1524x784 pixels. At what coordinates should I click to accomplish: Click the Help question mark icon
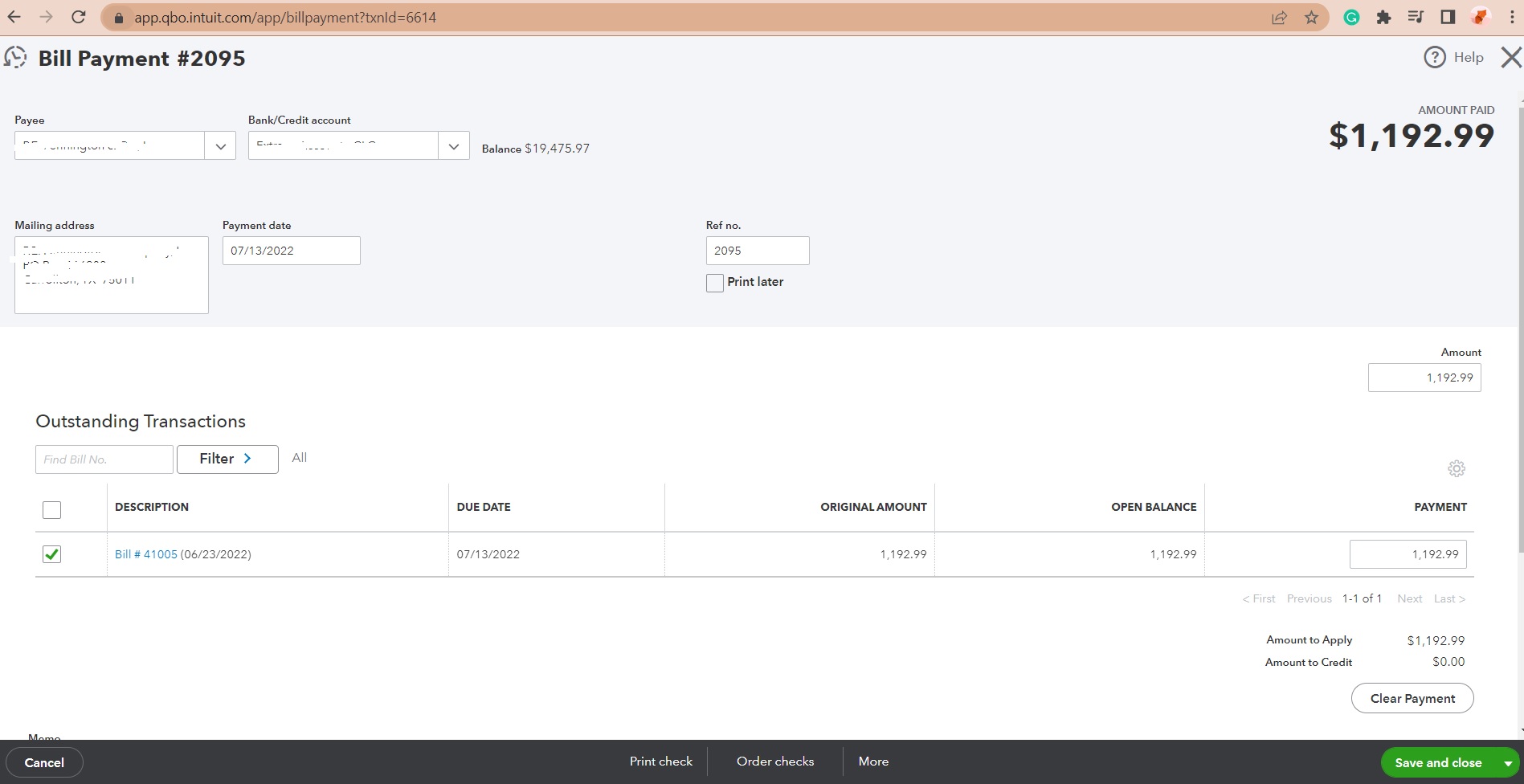[1435, 58]
